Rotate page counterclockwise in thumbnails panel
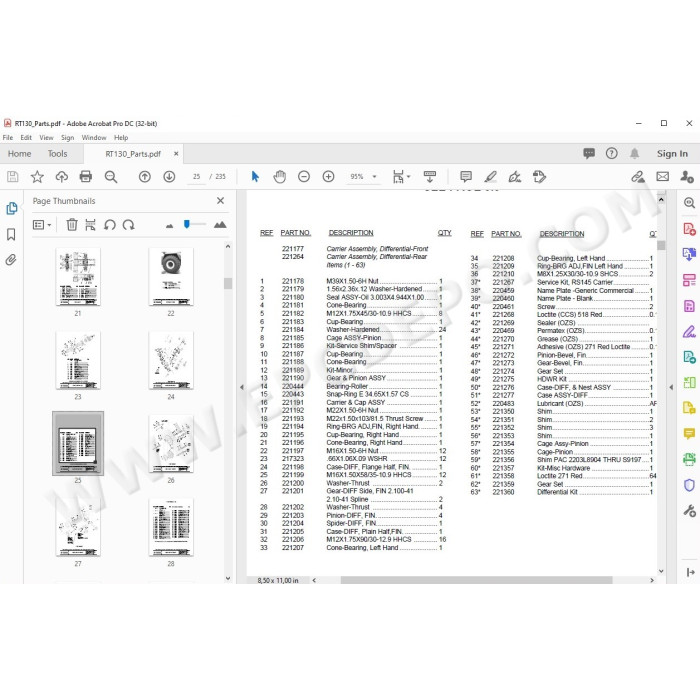This screenshot has width=700, height=700. [x=110, y=225]
